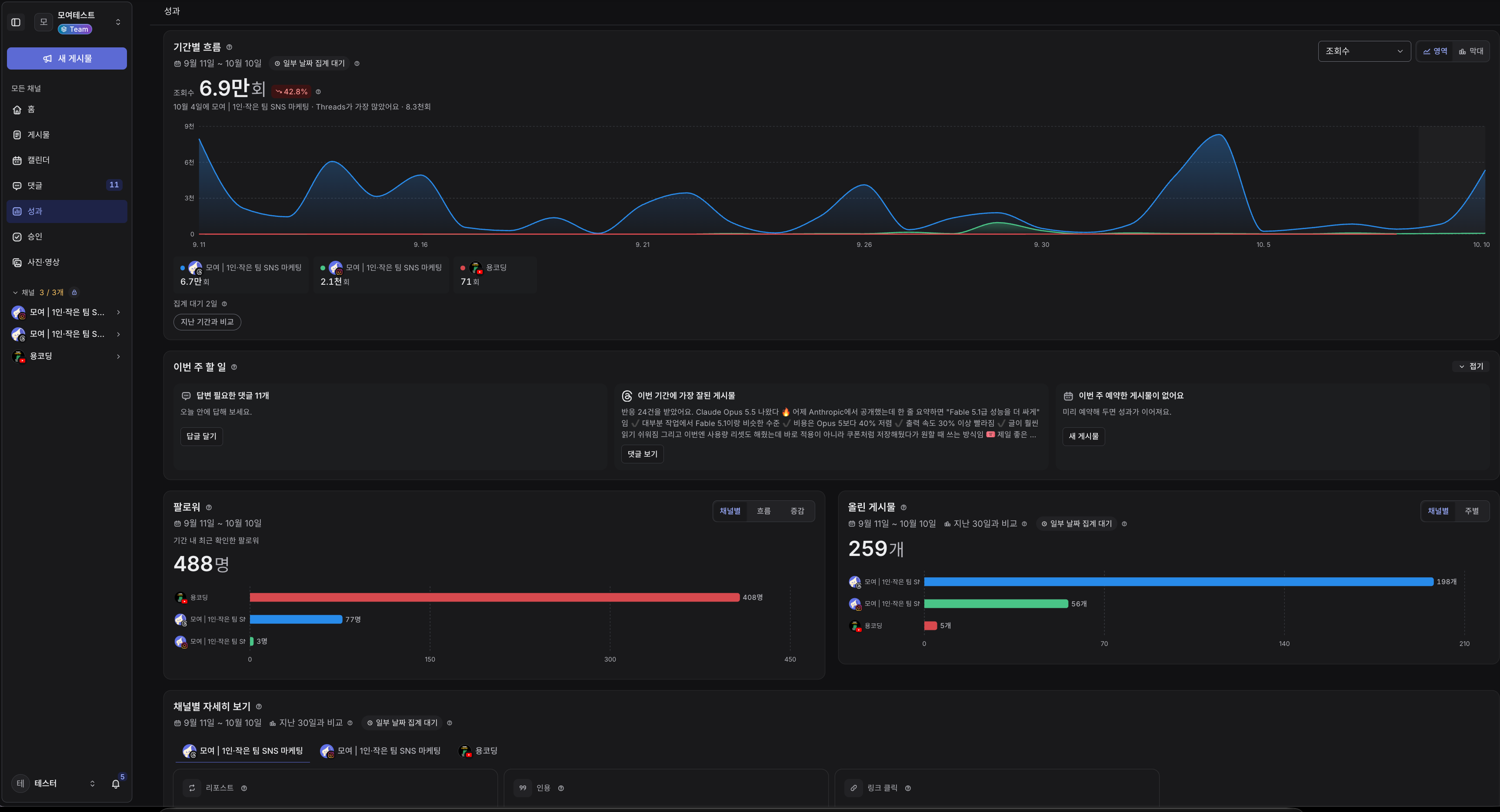This screenshot has width=1500, height=812.
Task: Click the 지난 기간과 비교 button
Action: [x=207, y=322]
